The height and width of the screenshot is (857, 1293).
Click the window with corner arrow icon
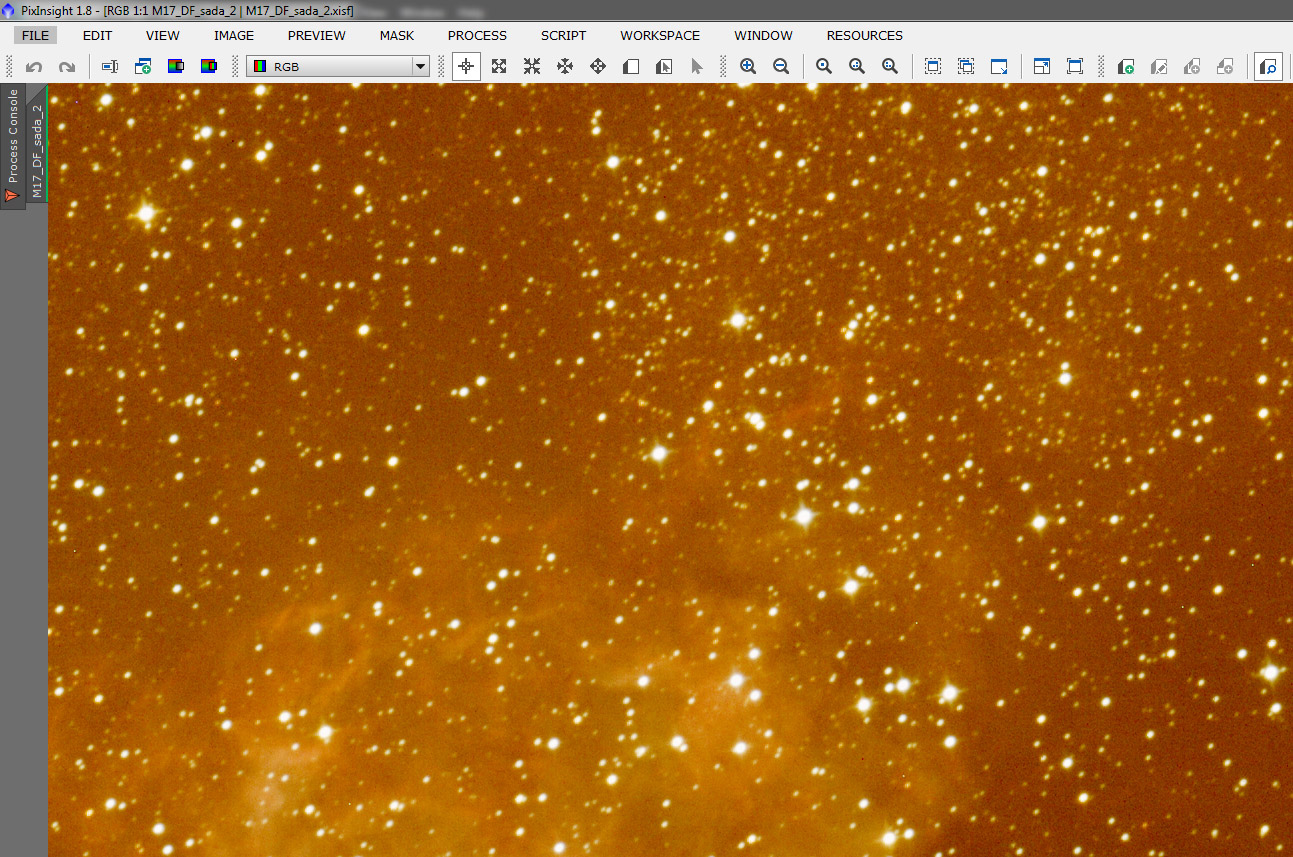(x=999, y=67)
